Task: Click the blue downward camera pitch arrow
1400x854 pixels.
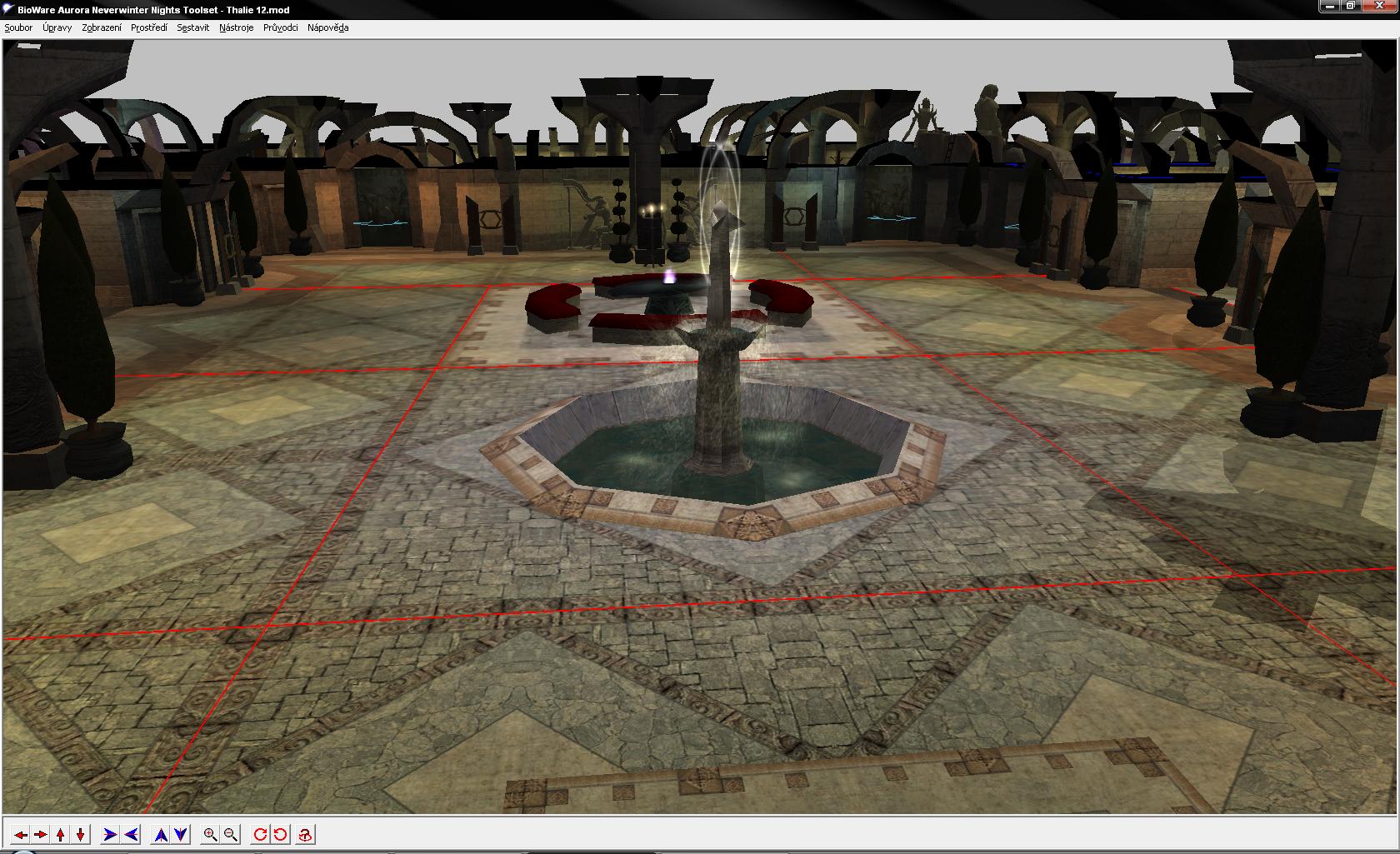Action: click(181, 835)
